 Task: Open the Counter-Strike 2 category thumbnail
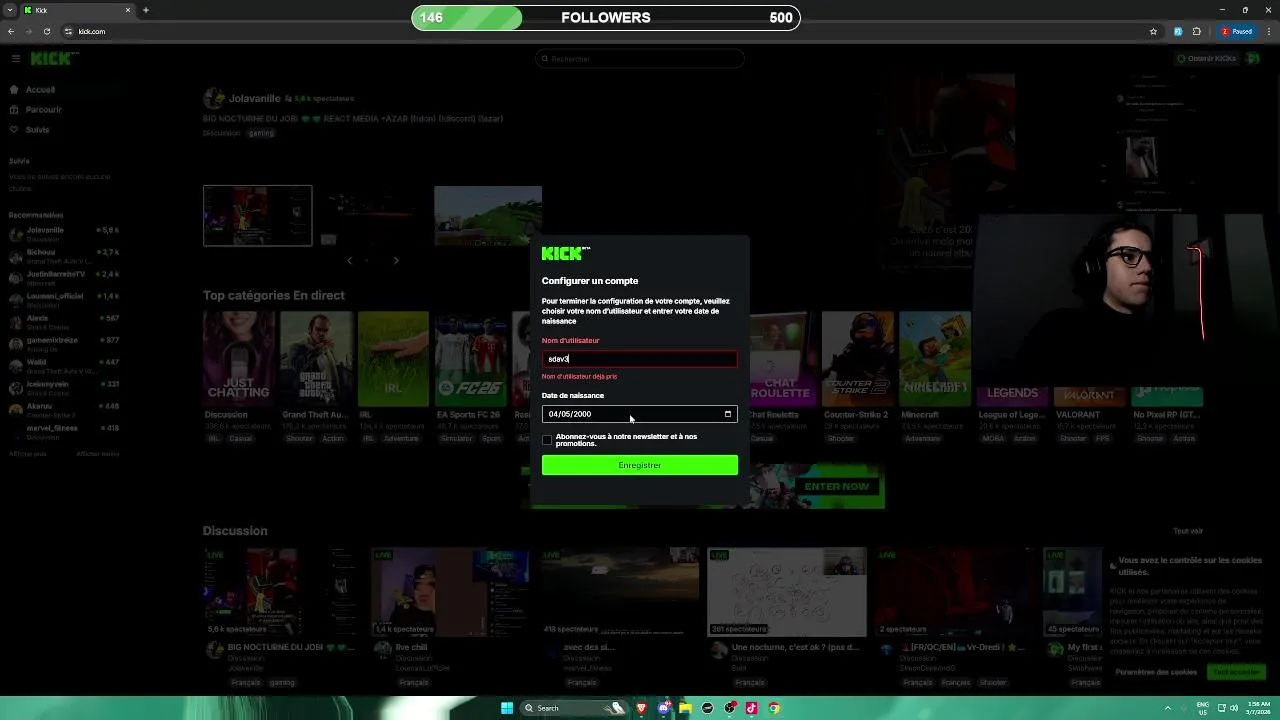(858, 358)
